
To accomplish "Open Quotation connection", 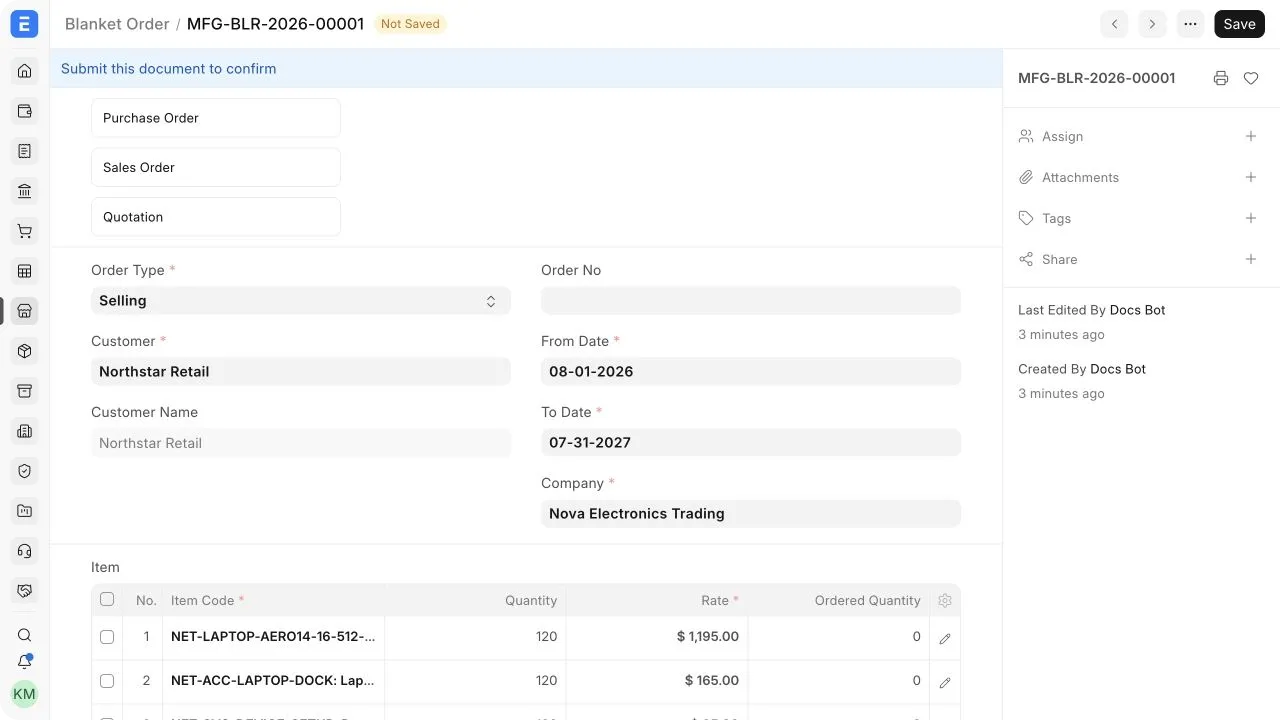I will pyautogui.click(x=216, y=217).
